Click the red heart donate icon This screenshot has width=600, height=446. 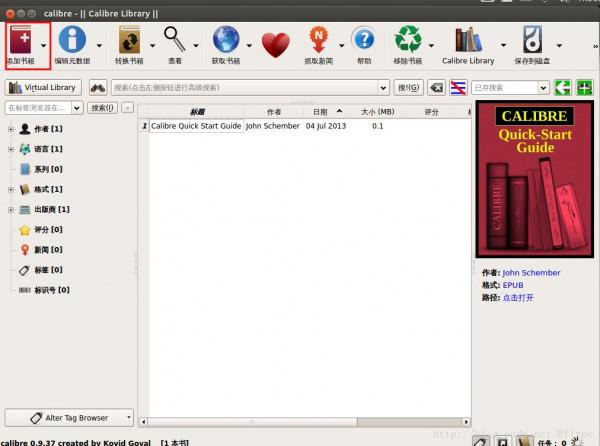pyautogui.click(x=275, y=43)
